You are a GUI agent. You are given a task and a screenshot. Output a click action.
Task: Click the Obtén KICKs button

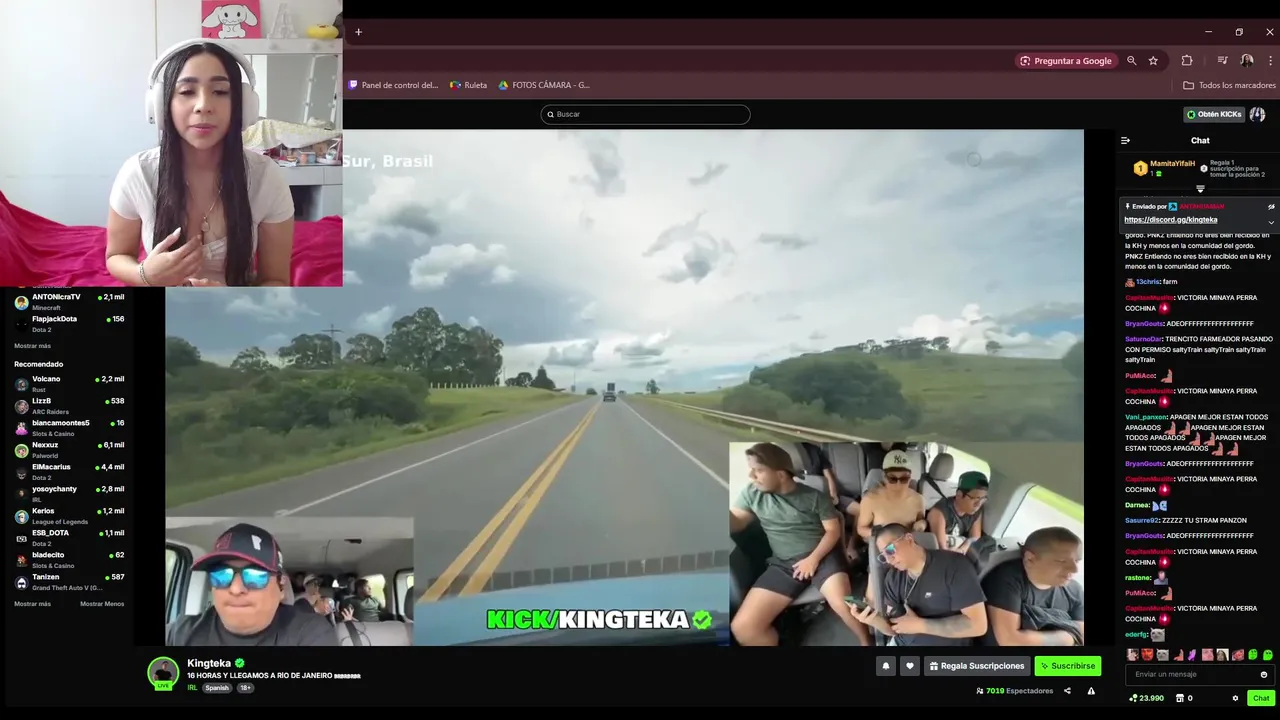(x=1214, y=114)
